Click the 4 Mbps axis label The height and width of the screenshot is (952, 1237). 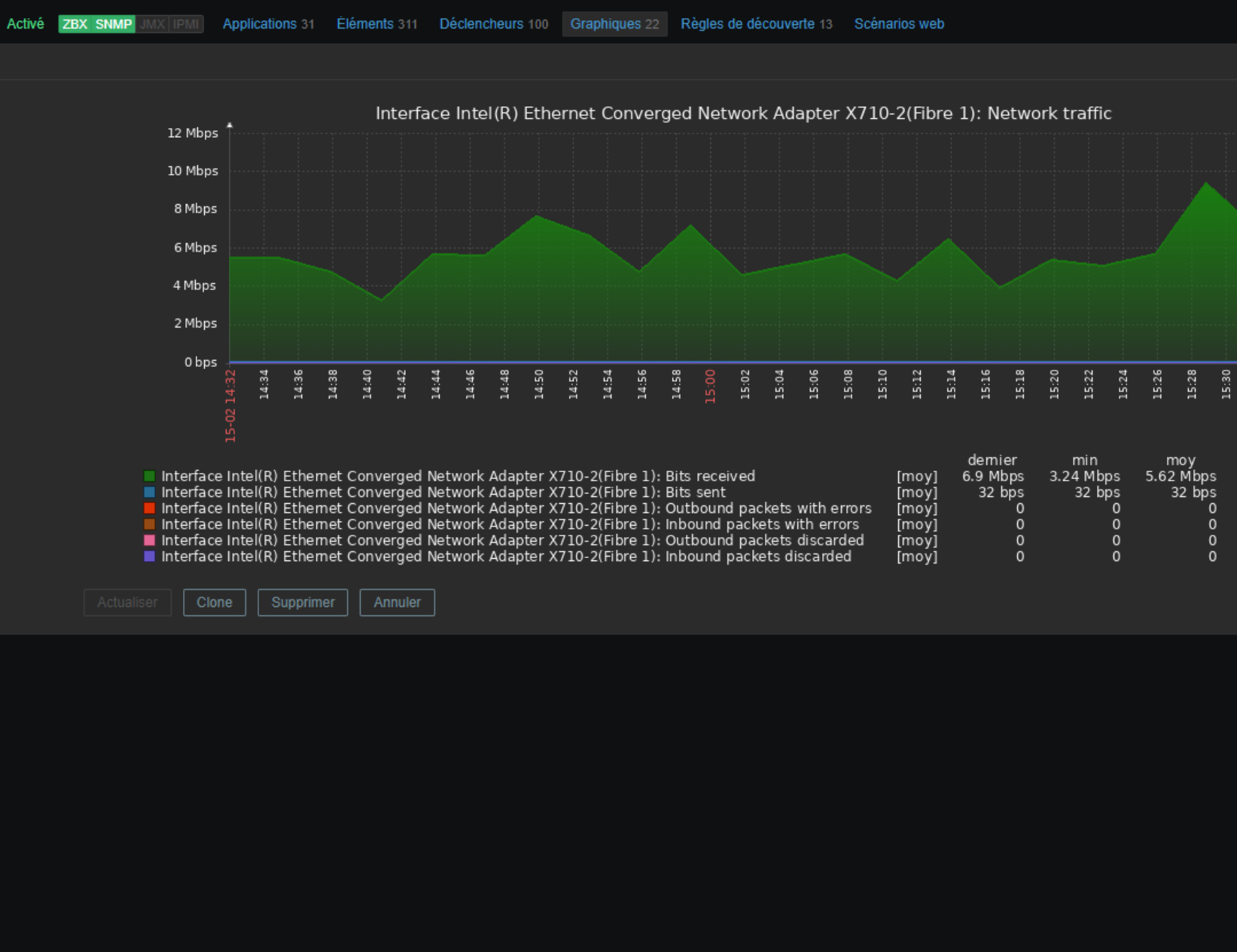click(x=194, y=285)
